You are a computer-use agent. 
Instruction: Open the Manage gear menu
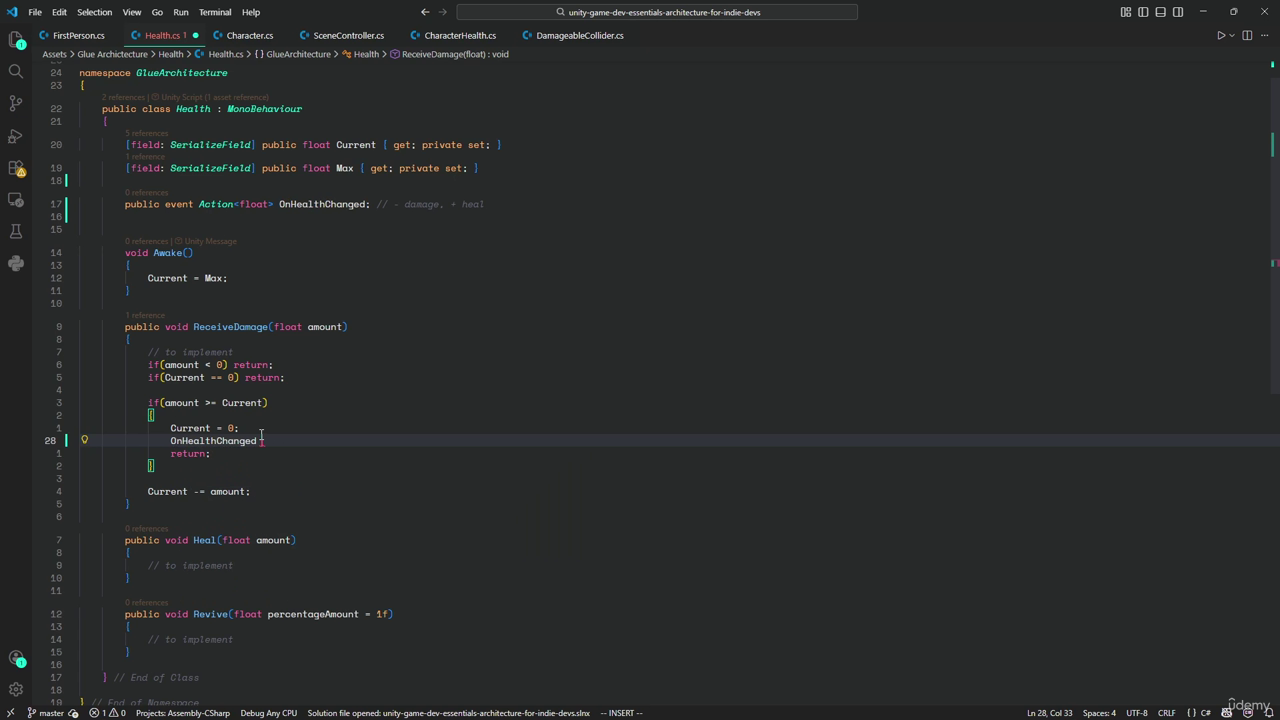click(x=16, y=689)
